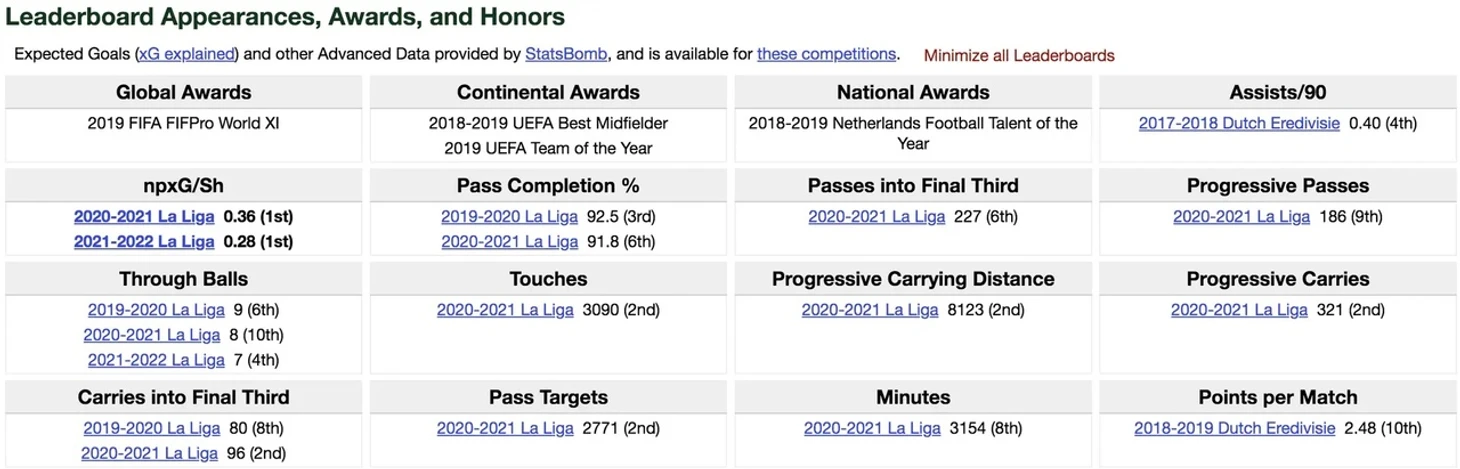Open bold 2020-2021 La Liga under npxG/Sh
Viewport: 1460px width, 469px height.
(144, 216)
